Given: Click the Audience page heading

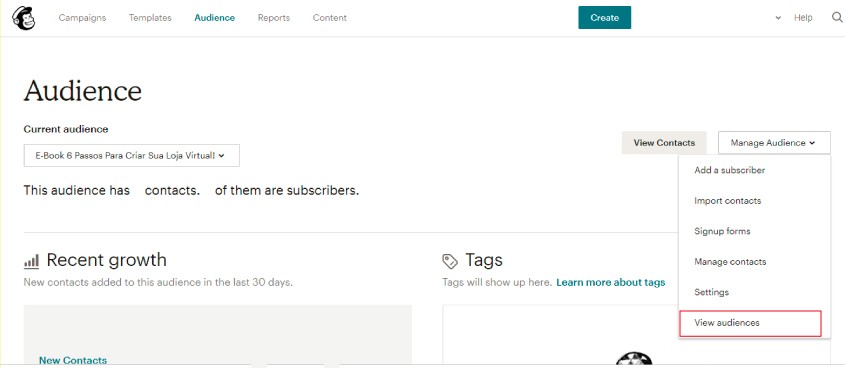Looking at the screenshot, I should point(82,91).
